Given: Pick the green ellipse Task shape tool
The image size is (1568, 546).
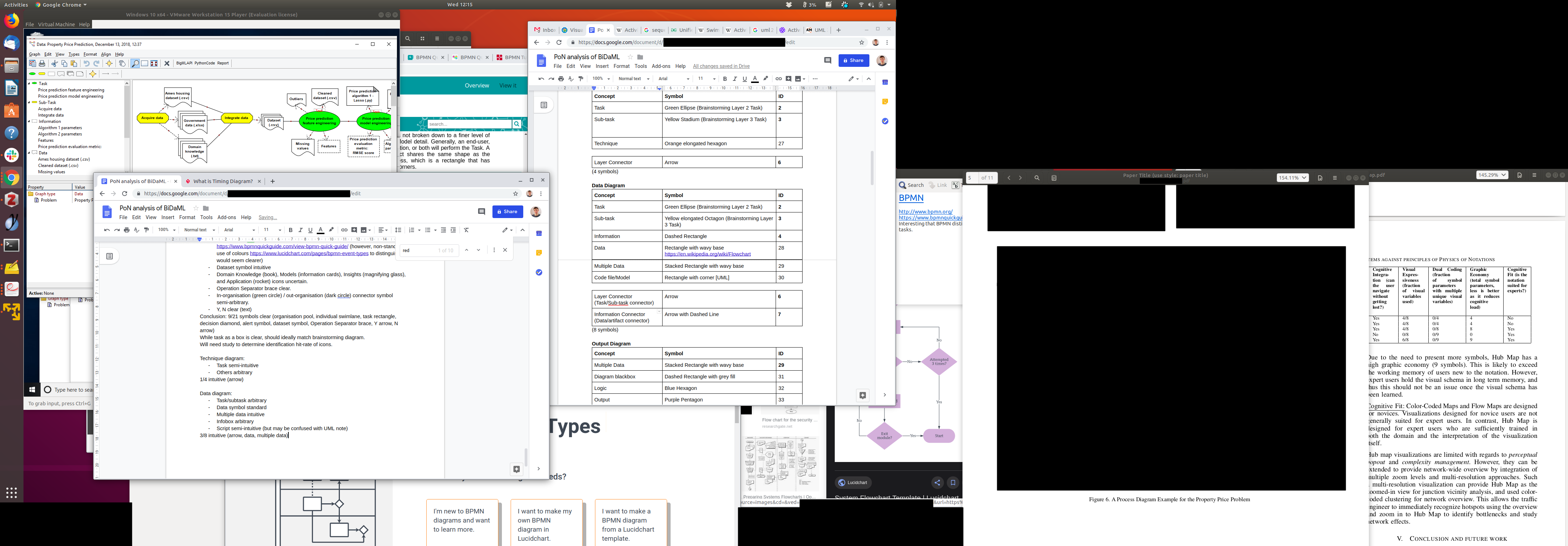Looking at the screenshot, I should 32,73.
